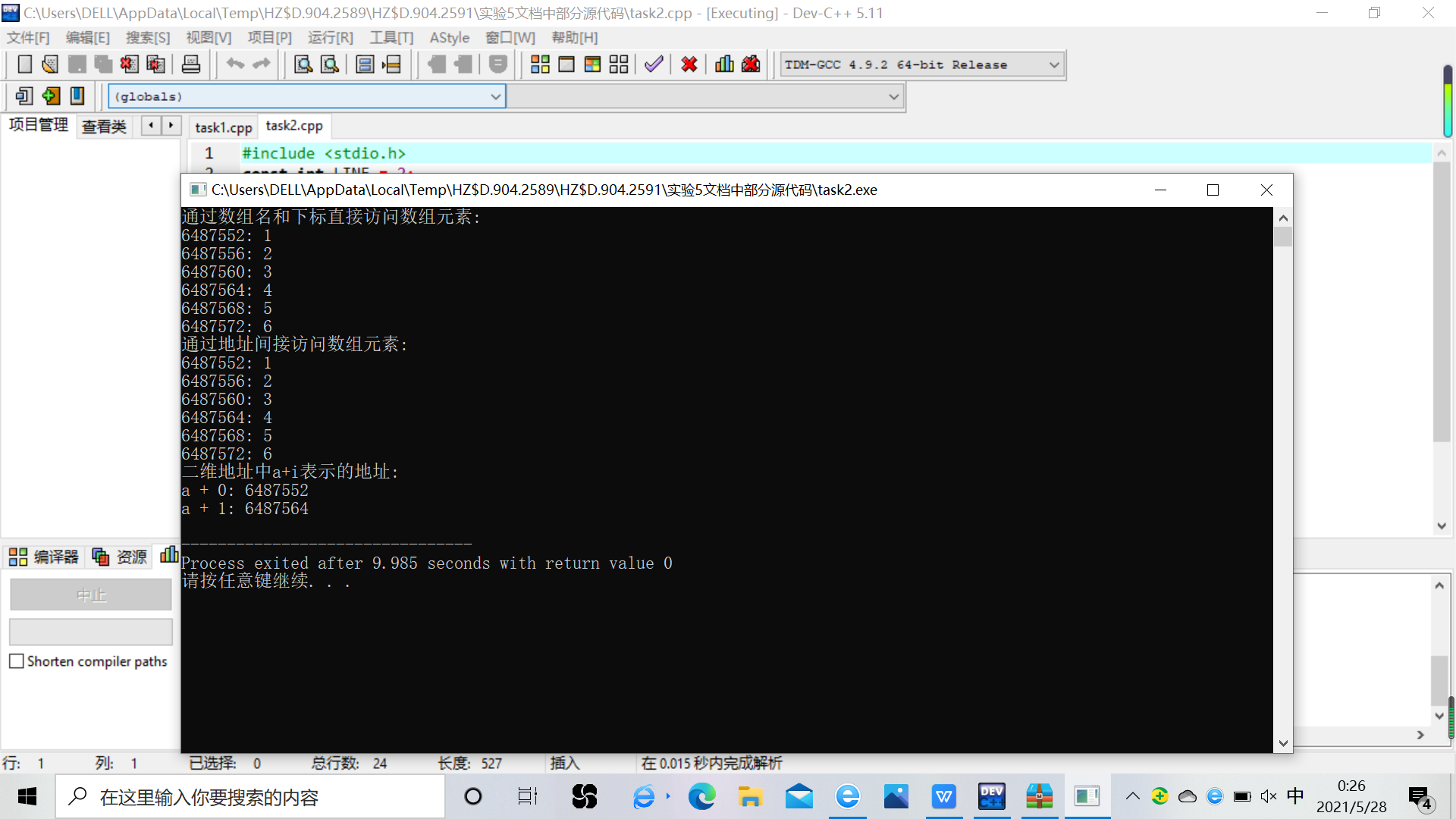Screen dimensions: 1456x819
Task: Click the Compile (four colored squares) icon
Action: (540, 64)
